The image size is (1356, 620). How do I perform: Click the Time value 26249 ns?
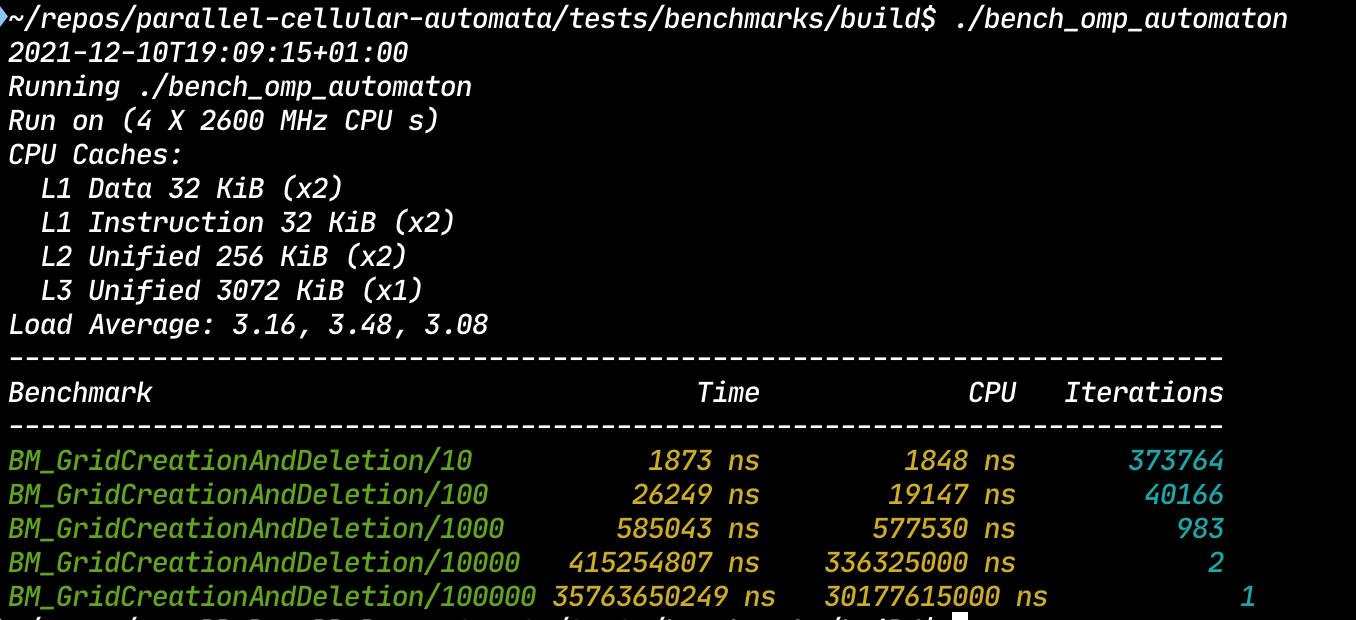[696, 495]
